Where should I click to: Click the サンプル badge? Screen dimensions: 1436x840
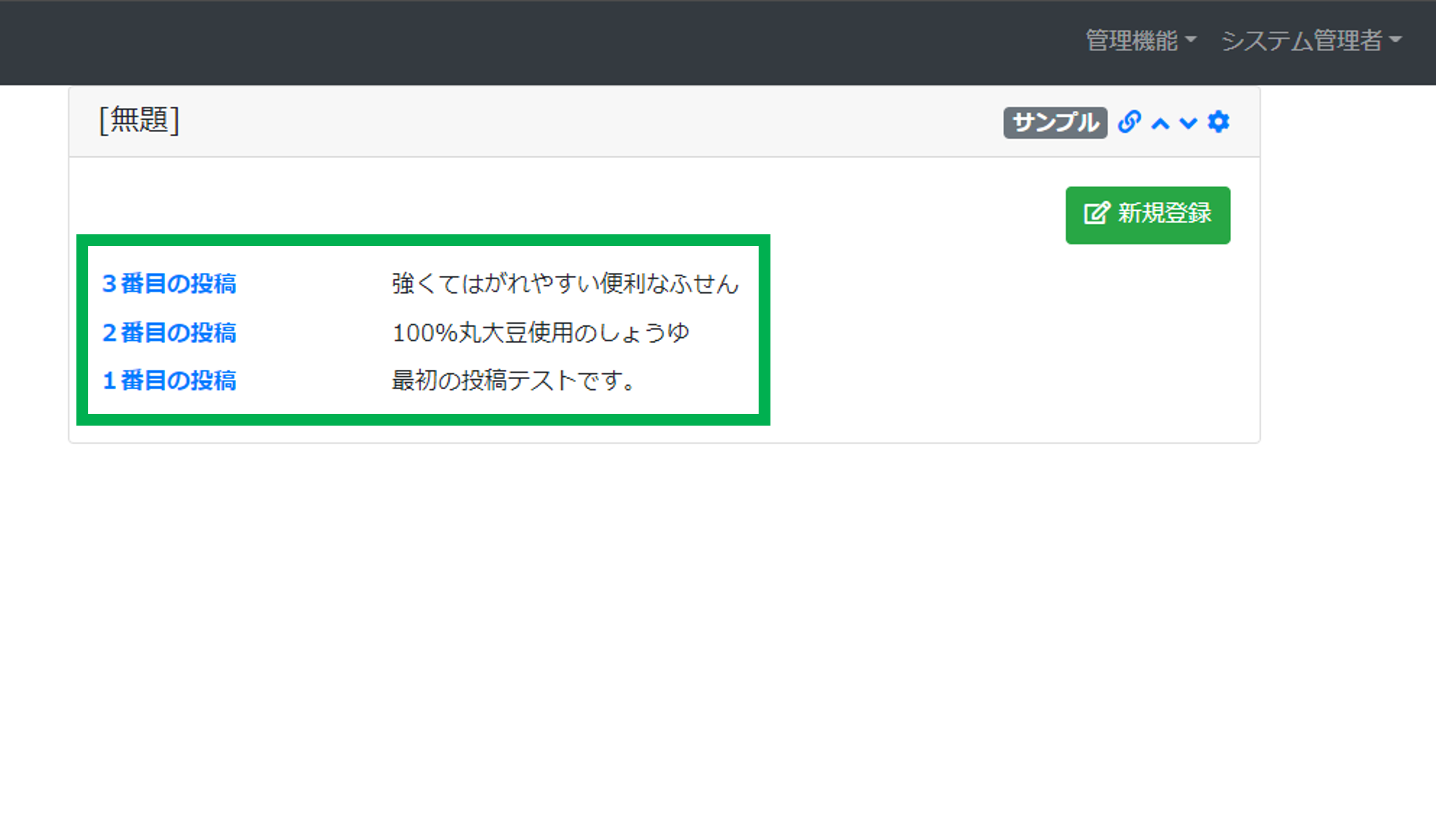point(1055,122)
